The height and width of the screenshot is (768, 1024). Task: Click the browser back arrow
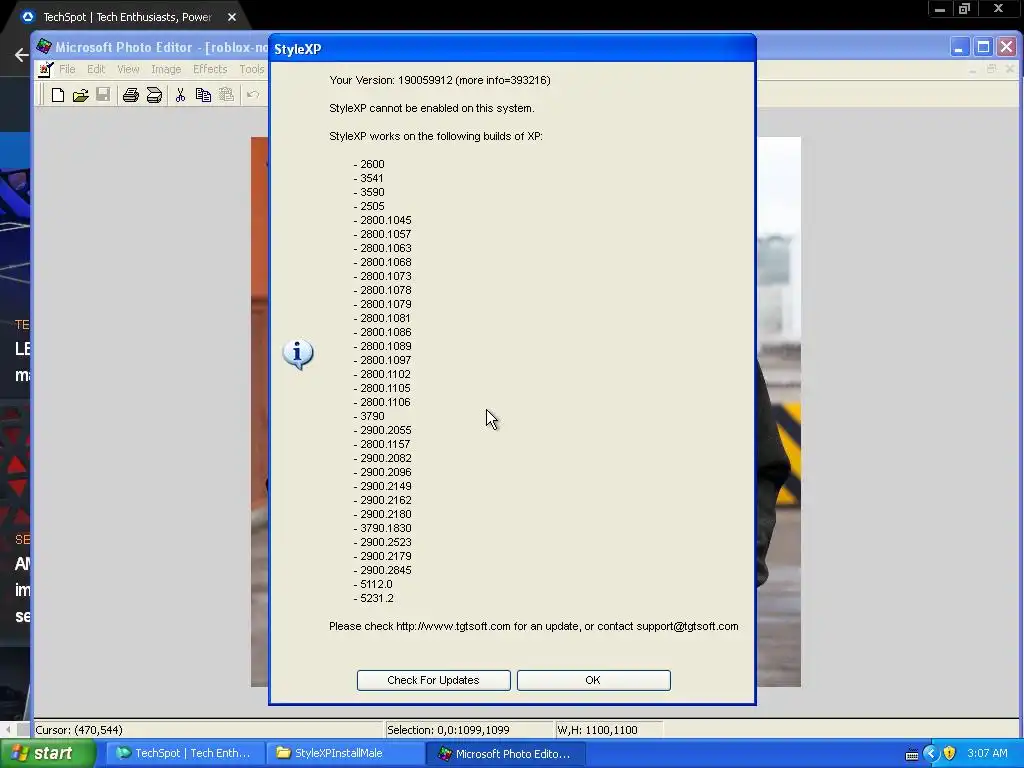point(21,55)
